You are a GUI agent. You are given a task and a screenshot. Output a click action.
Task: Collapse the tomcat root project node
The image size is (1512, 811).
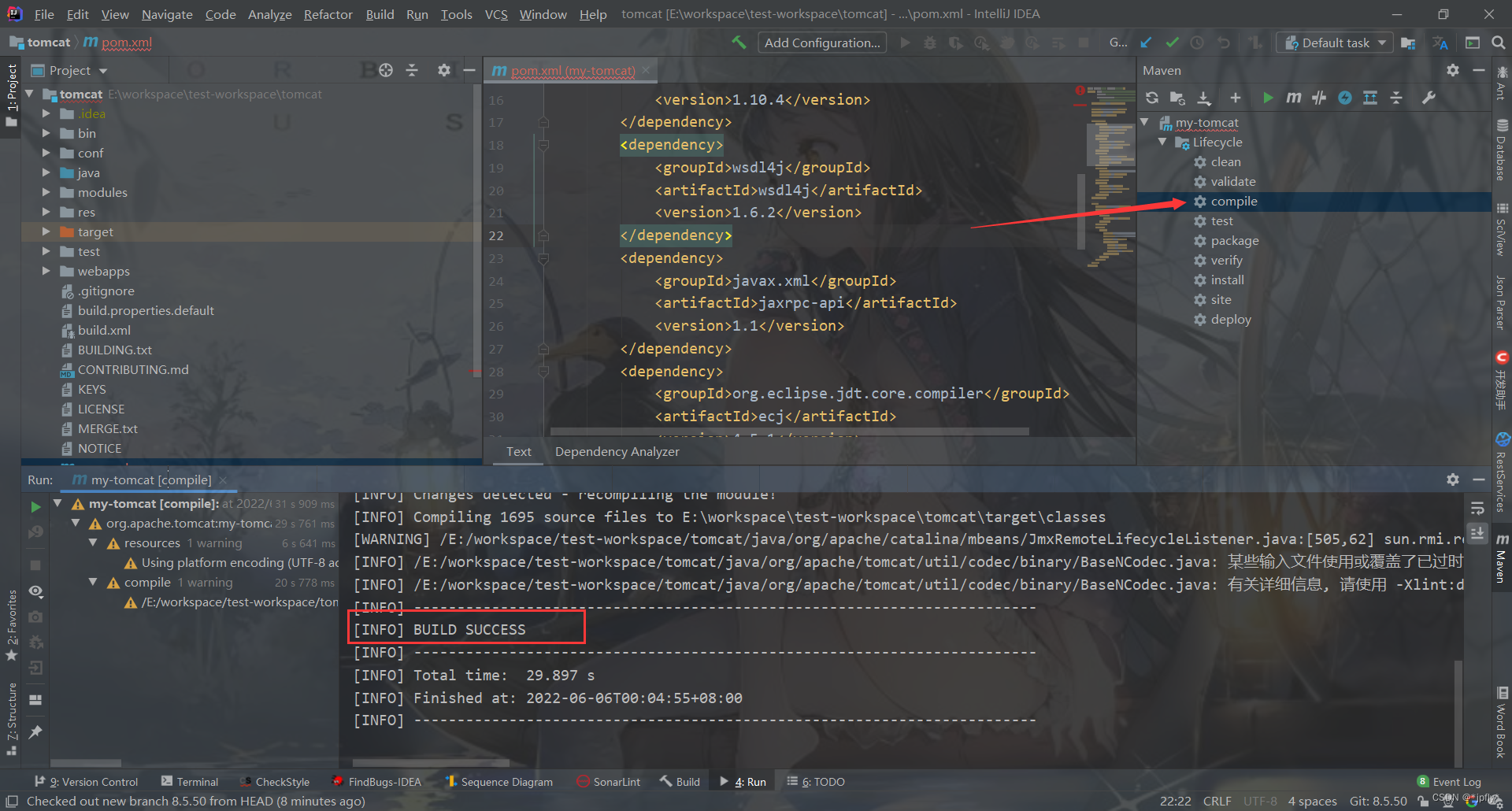(30, 94)
